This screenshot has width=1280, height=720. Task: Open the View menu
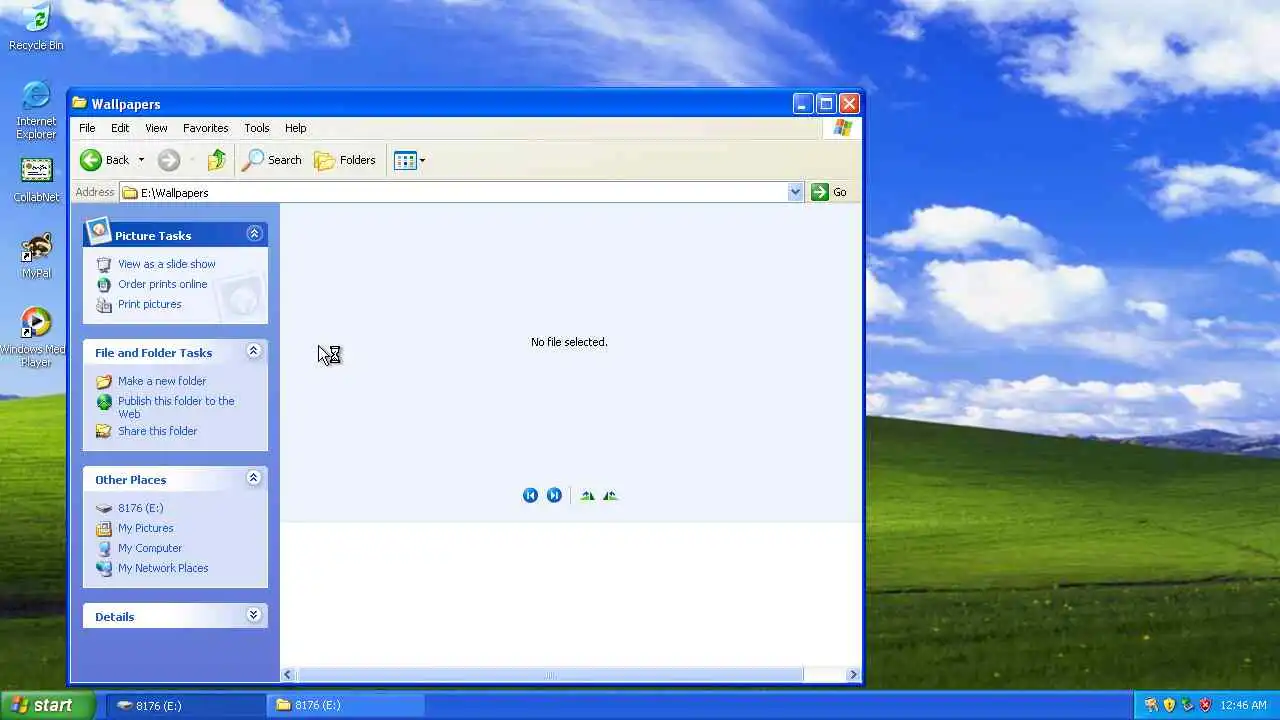tap(156, 128)
